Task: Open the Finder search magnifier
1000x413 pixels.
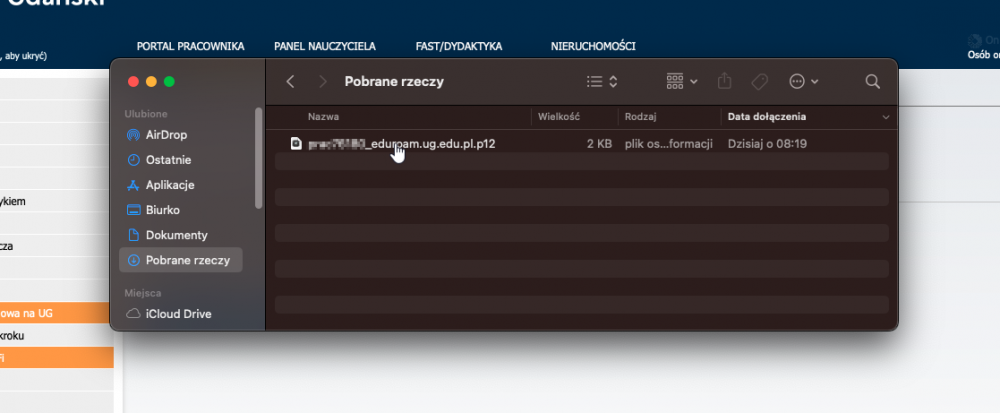Action: [872, 81]
